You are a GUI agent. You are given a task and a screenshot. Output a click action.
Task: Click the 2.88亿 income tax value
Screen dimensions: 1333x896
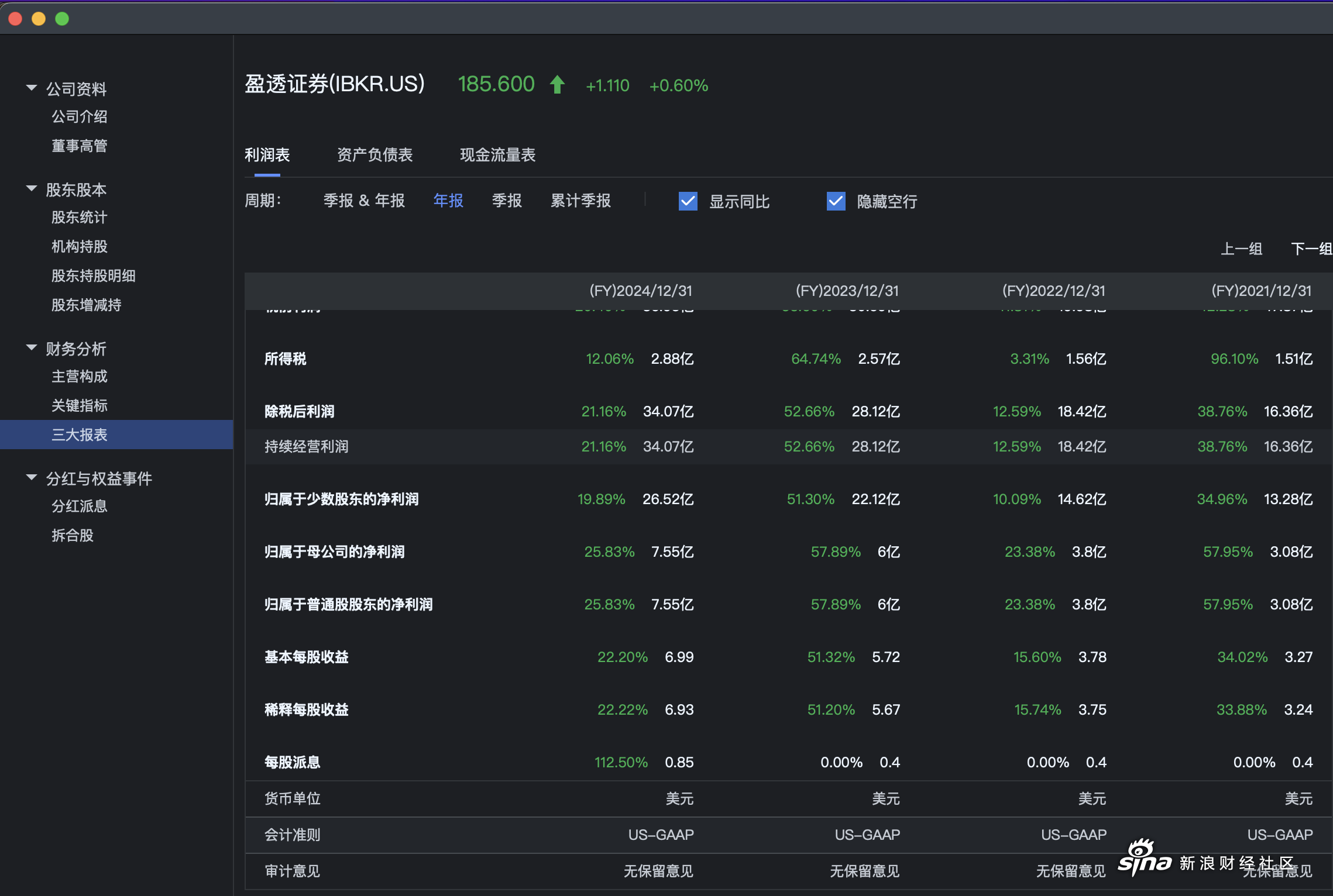click(672, 359)
